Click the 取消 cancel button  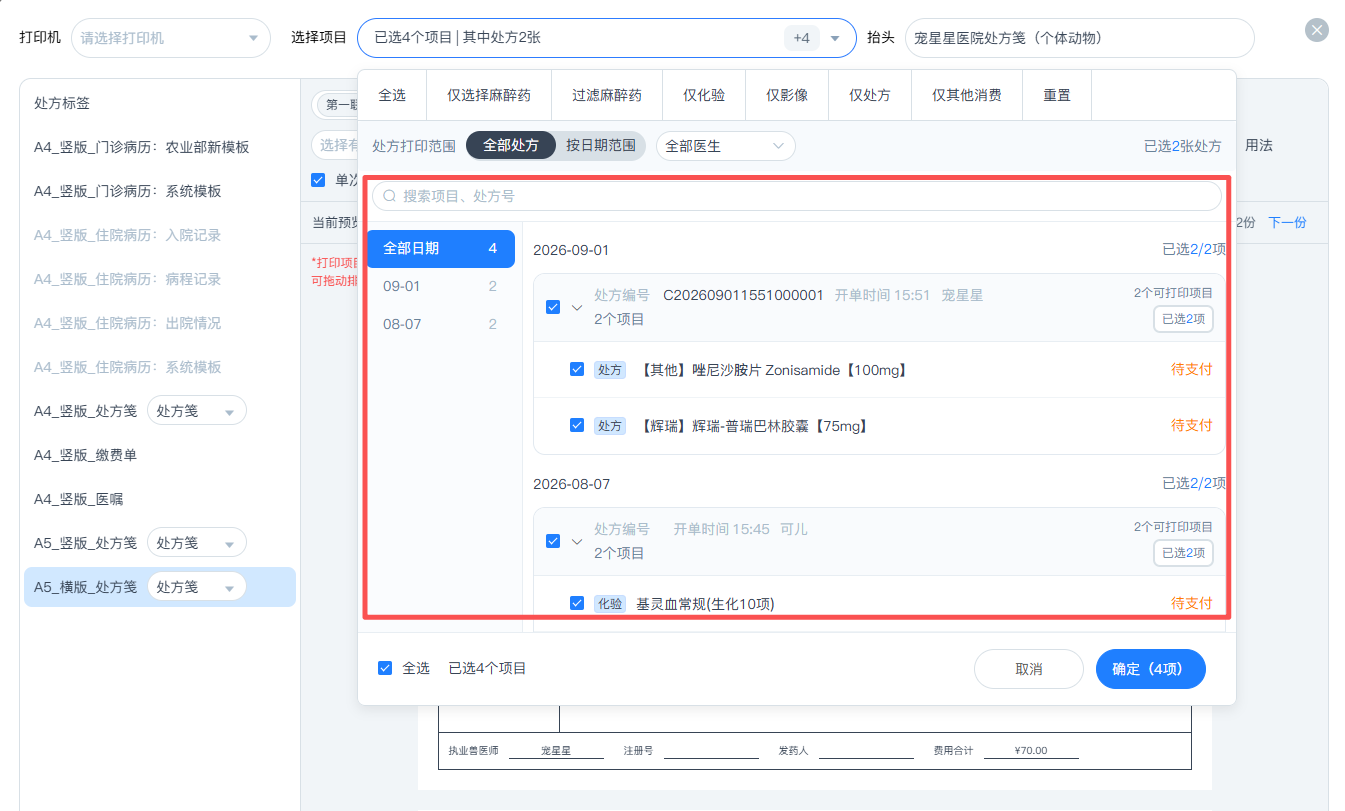(x=1029, y=669)
